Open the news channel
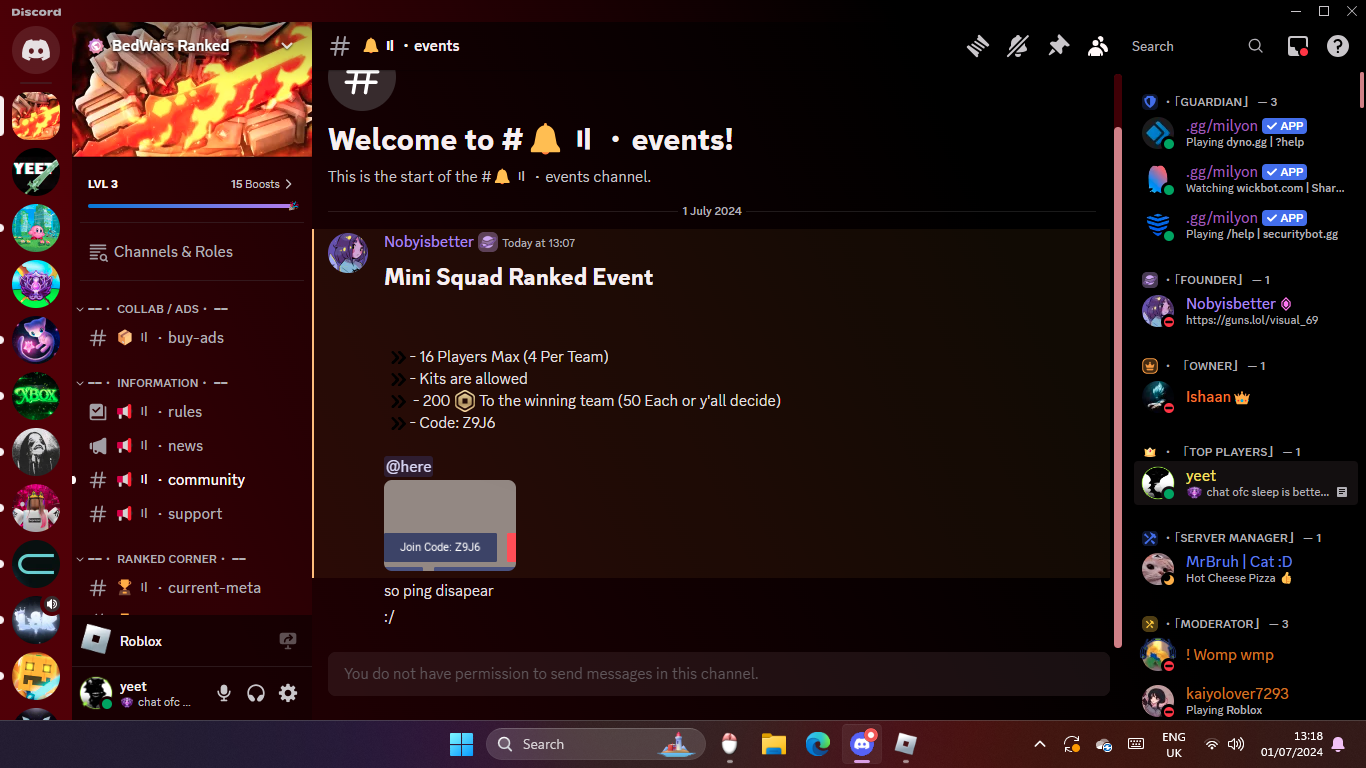The image size is (1366, 768). pyautogui.click(x=192, y=446)
